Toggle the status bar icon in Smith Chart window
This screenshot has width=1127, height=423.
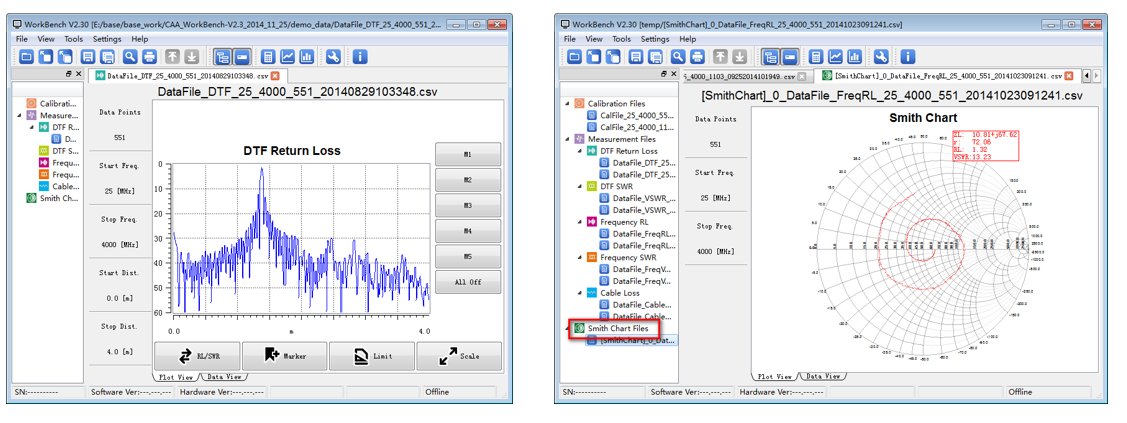pyautogui.click(x=790, y=57)
